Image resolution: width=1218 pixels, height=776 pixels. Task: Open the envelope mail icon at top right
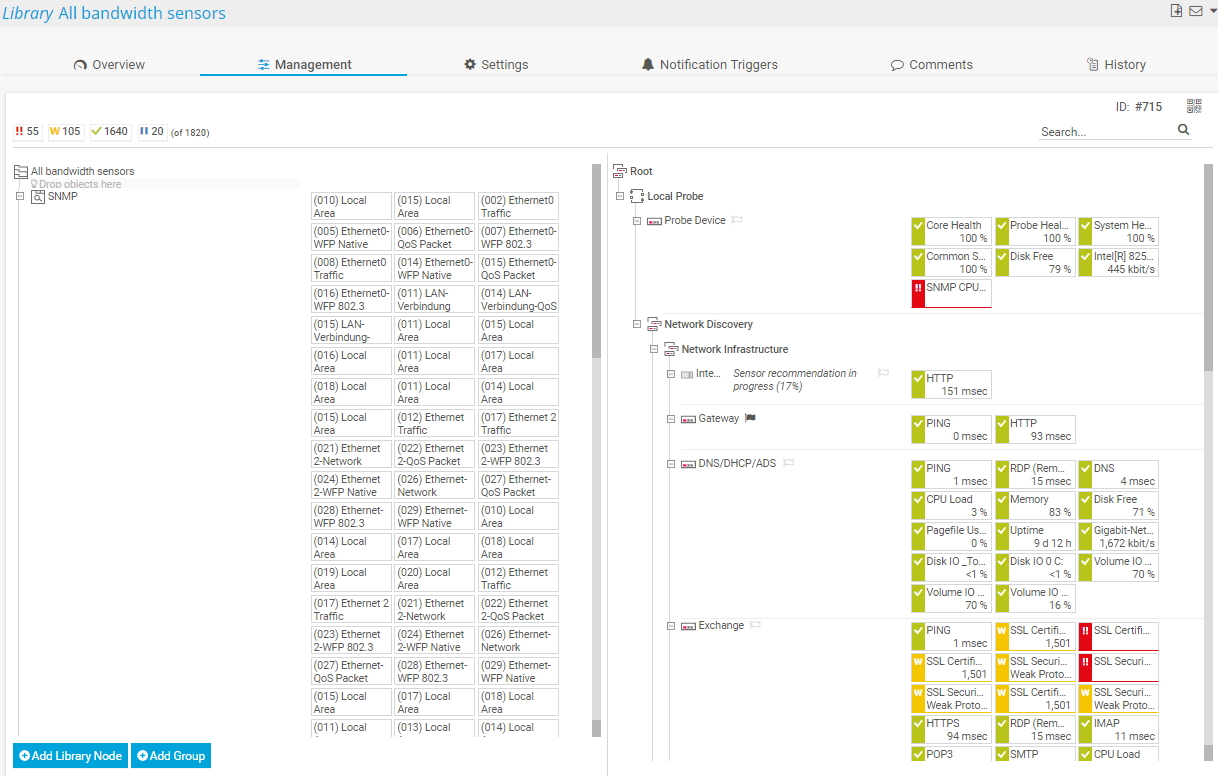1195,11
